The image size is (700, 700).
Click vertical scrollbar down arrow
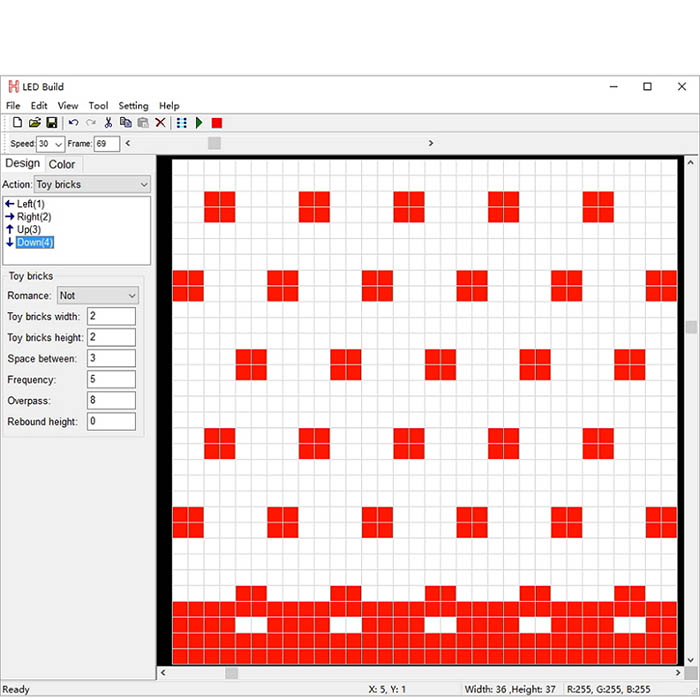pos(691,660)
